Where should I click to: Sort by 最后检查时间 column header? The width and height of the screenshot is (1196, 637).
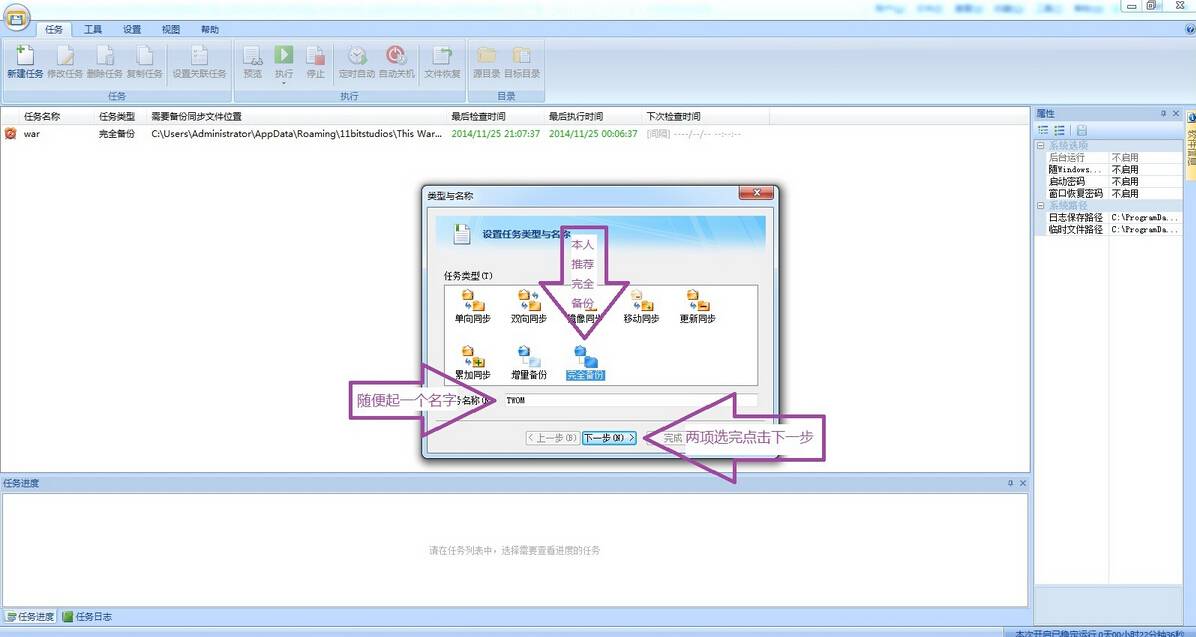point(478,117)
